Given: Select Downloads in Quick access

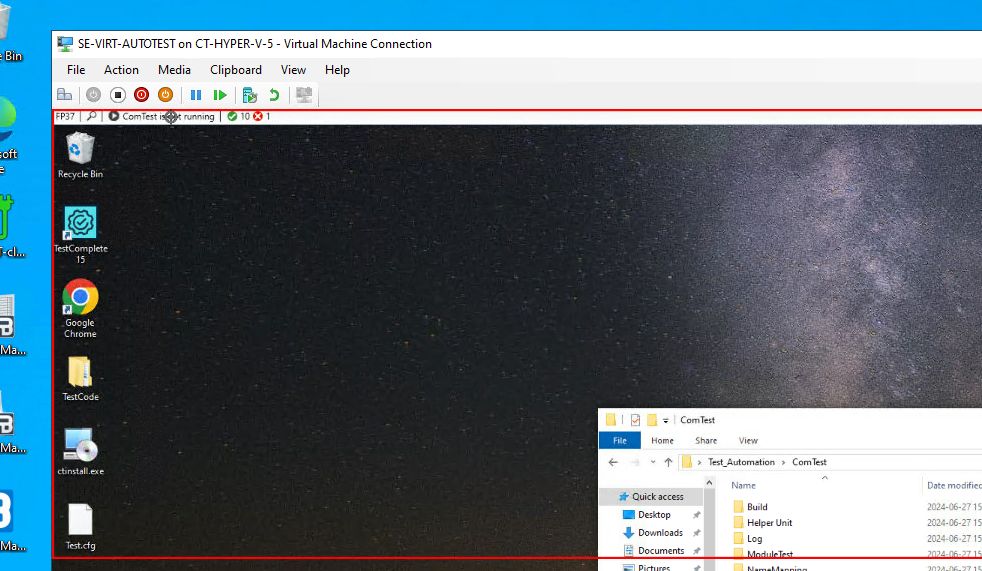Looking at the screenshot, I should tap(660, 533).
